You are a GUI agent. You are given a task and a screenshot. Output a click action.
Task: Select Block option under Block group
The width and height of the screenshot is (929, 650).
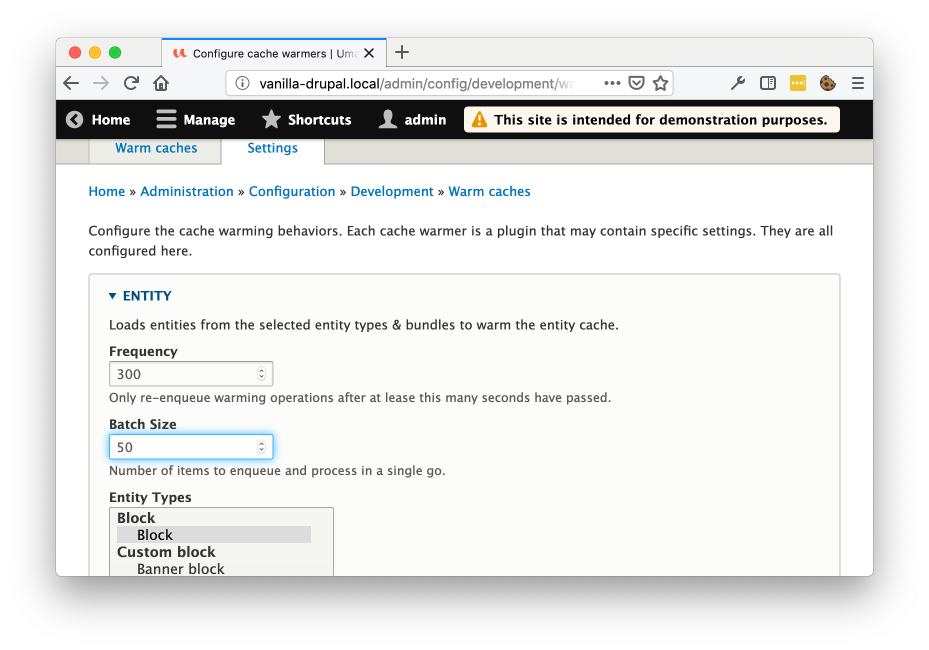point(214,534)
